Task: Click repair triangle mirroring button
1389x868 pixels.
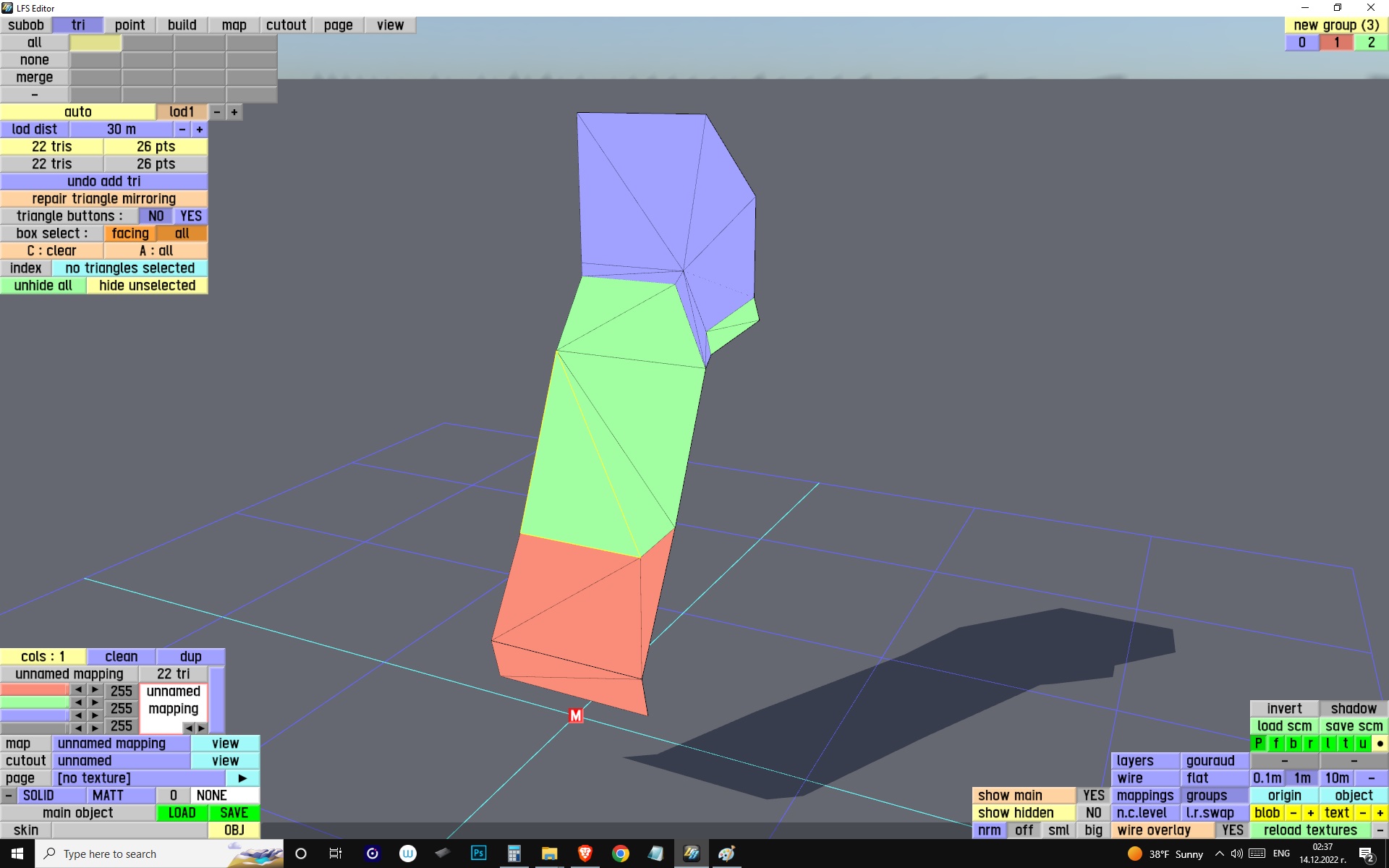Action: [103, 199]
